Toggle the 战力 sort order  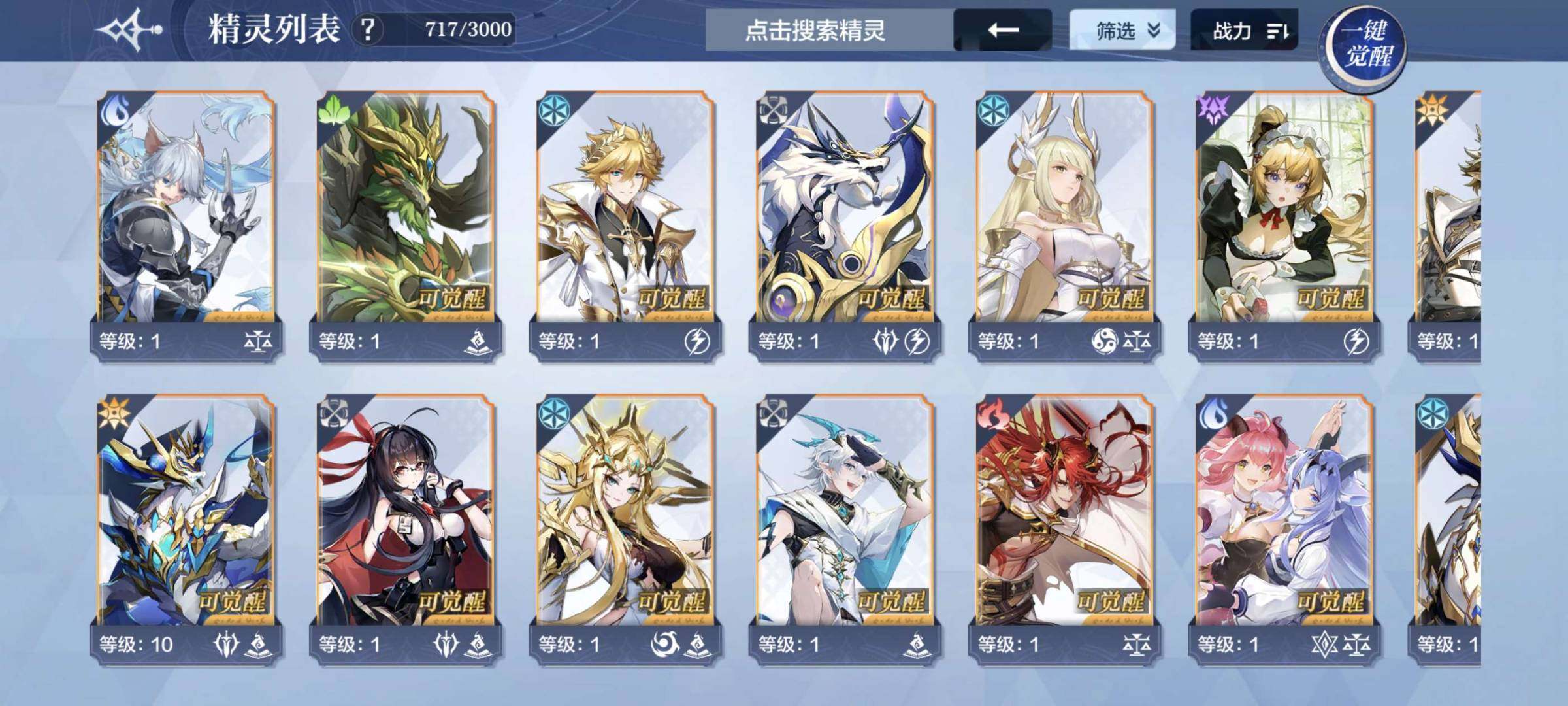pos(1244,30)
